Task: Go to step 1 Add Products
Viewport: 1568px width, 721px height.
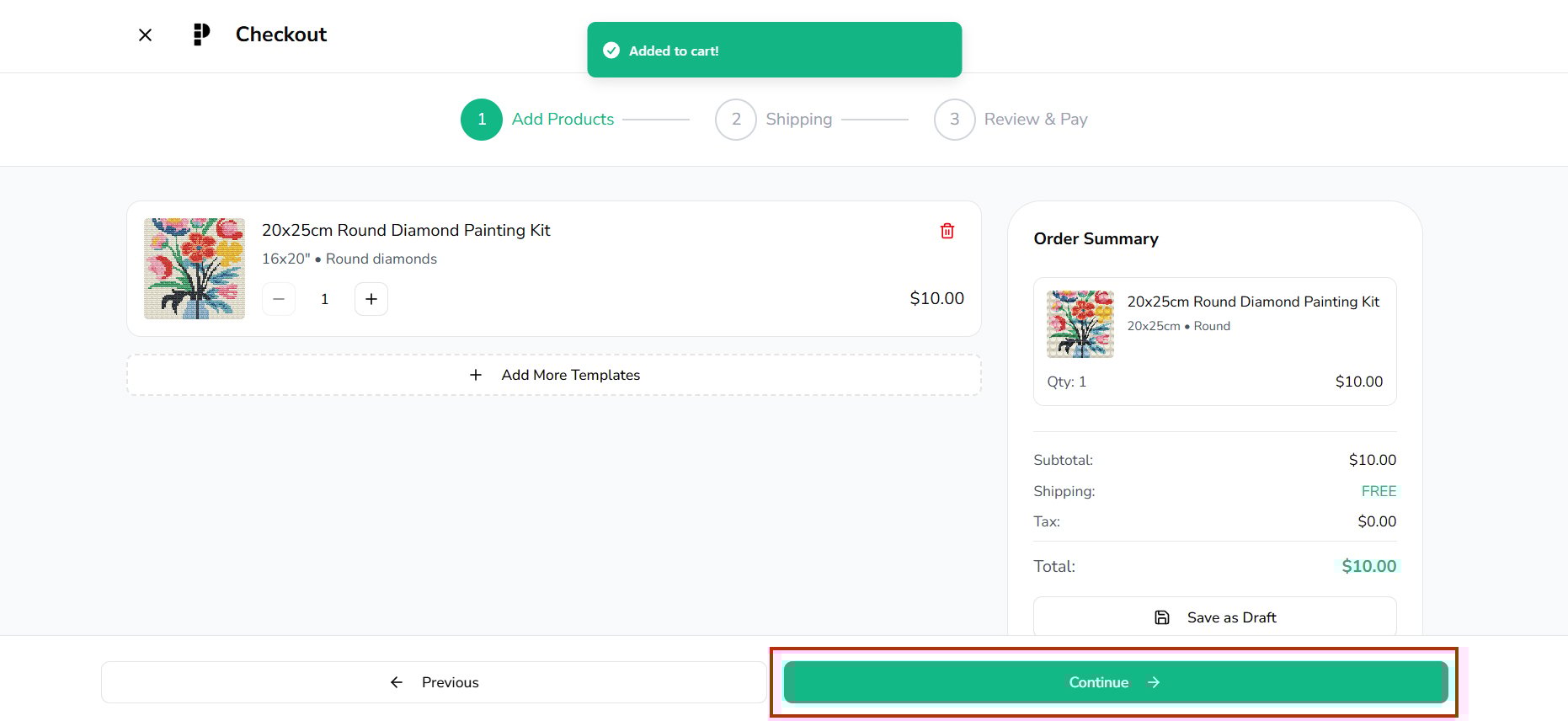Action: click(x=482, y=120)
